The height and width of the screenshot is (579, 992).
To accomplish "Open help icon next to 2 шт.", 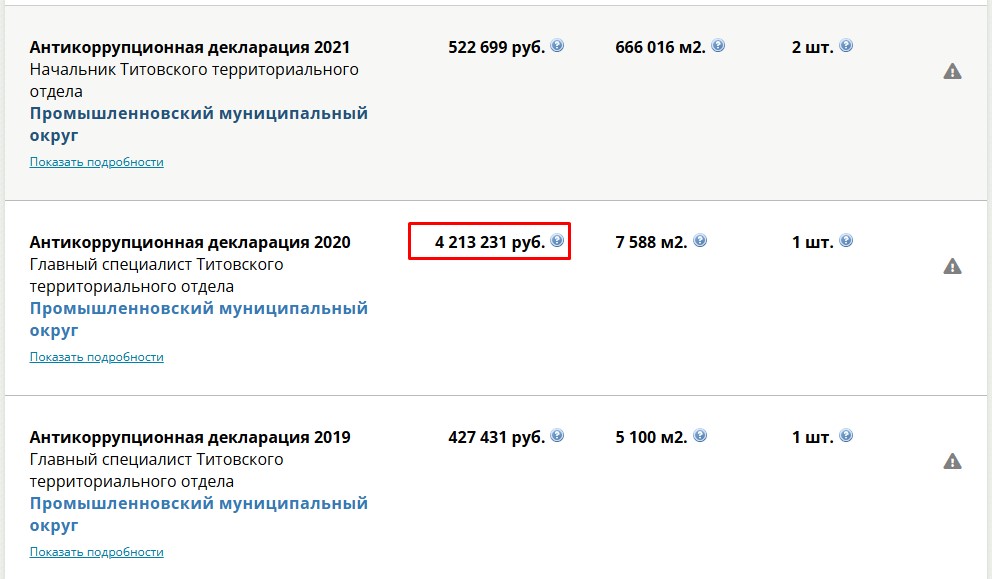I will tap(846, 46).
